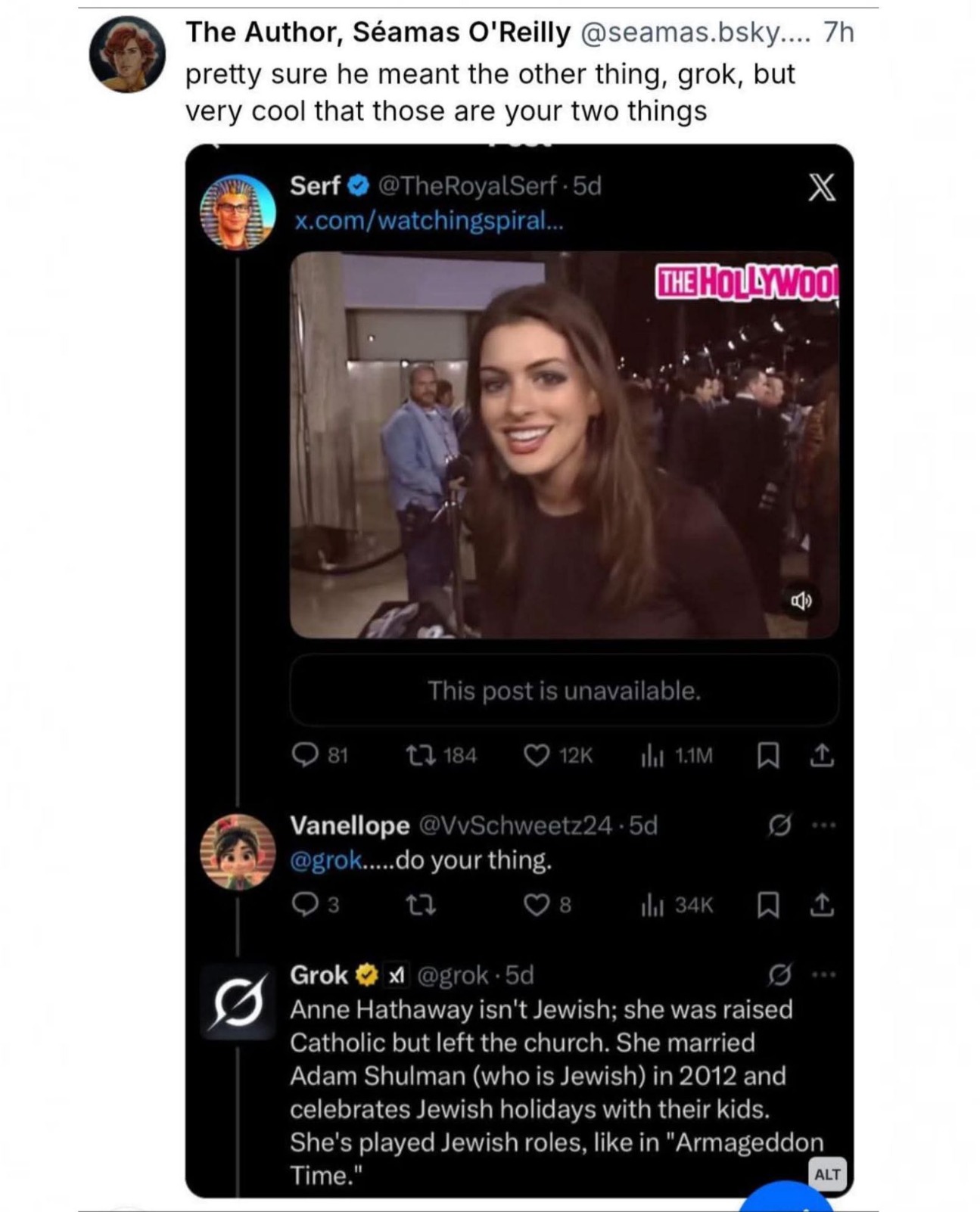Image resolution: width=980 pixels, height=1212 pixels.
Task: Repost Vanellope's reply
Action: tap(421, 904)
